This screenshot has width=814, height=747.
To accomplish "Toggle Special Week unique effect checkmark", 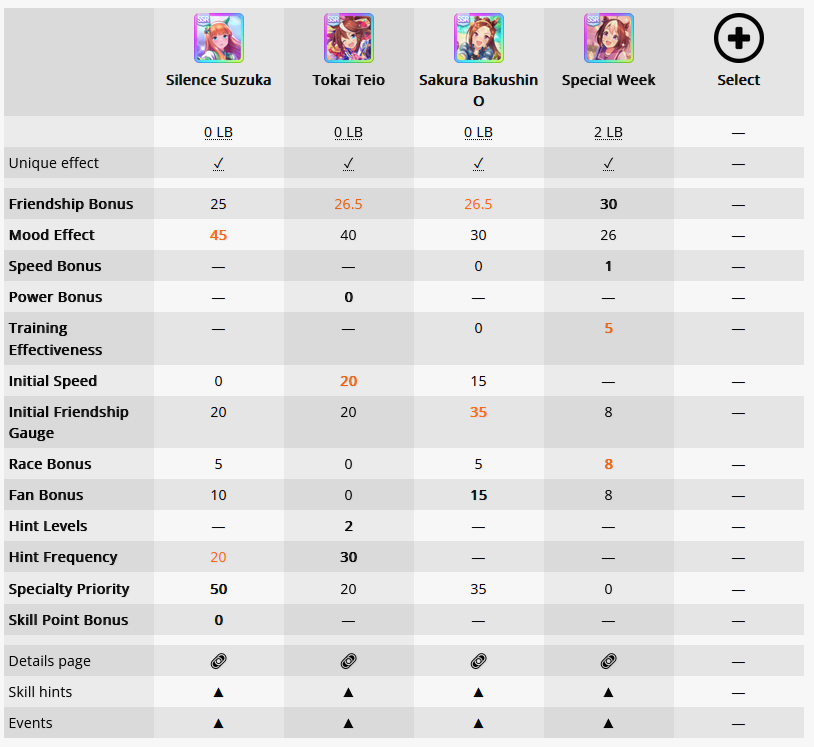I will (608, 164).
